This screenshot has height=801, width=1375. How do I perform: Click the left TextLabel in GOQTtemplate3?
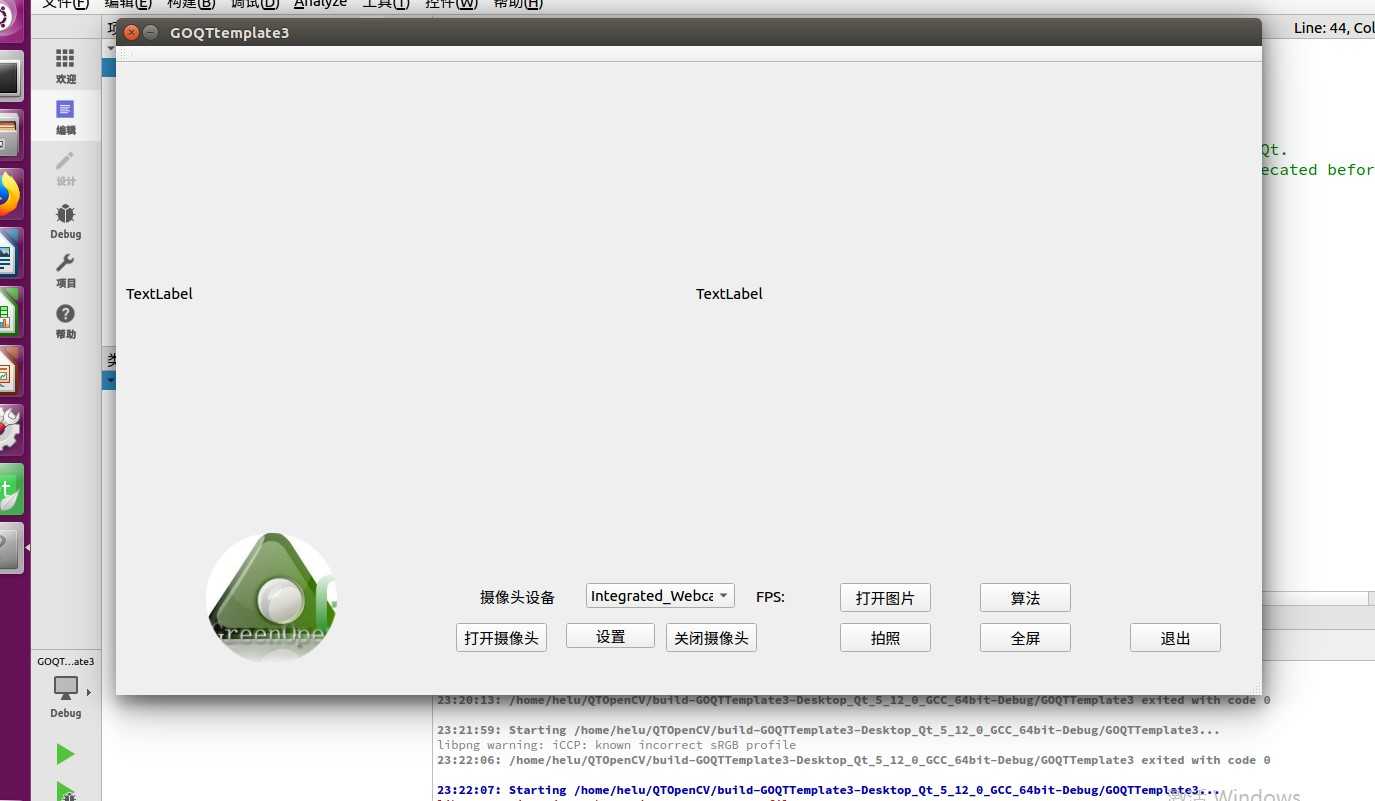click(x=159, y=293)
